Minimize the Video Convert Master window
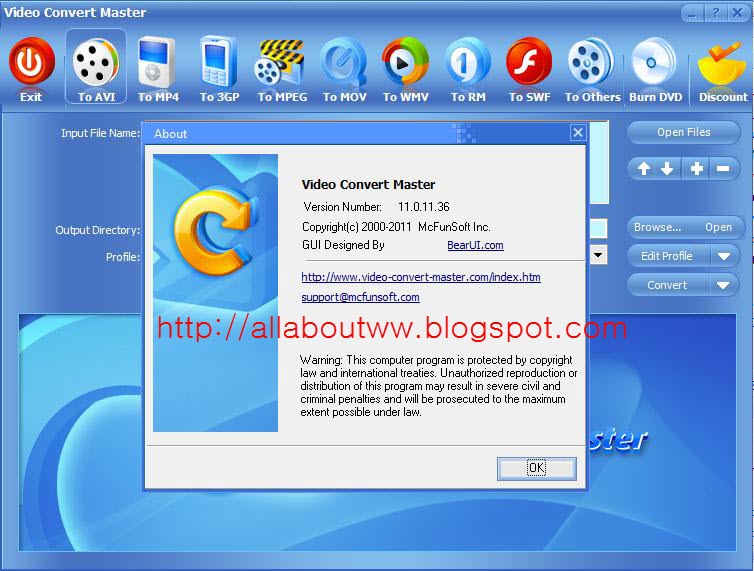The image size is (754, 571). (692, 13)
